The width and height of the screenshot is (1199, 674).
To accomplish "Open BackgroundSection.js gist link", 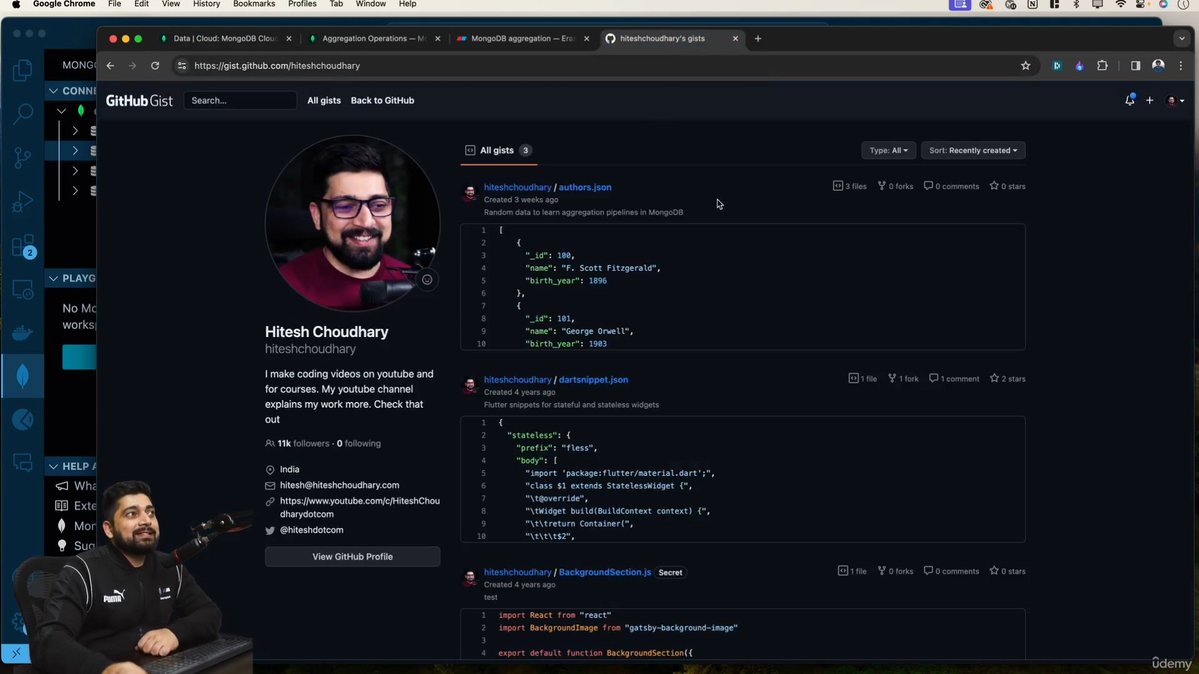I will 605,572.
